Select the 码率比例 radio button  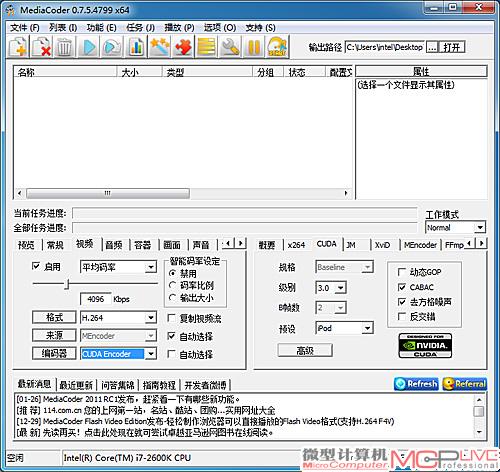click(x=173, y=285)
